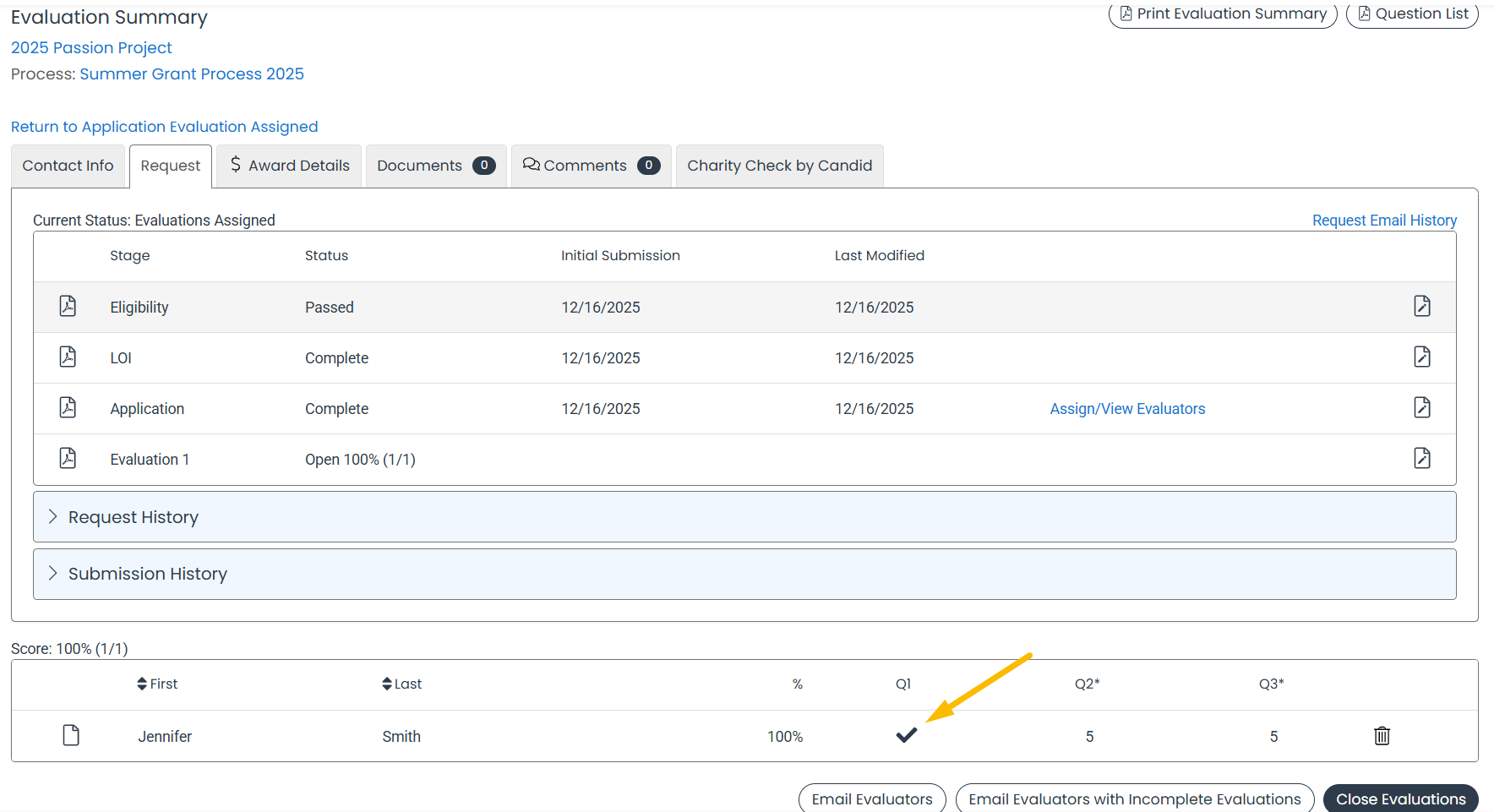Click the name 'Smith' in evaluator row

401,736
